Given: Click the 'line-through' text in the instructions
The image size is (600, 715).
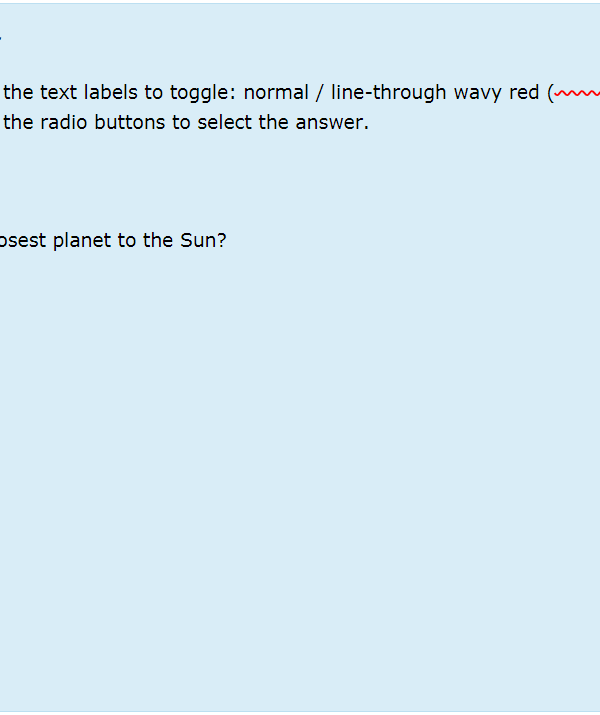Looking at the screenshot, I should click(x=388, y=93).
